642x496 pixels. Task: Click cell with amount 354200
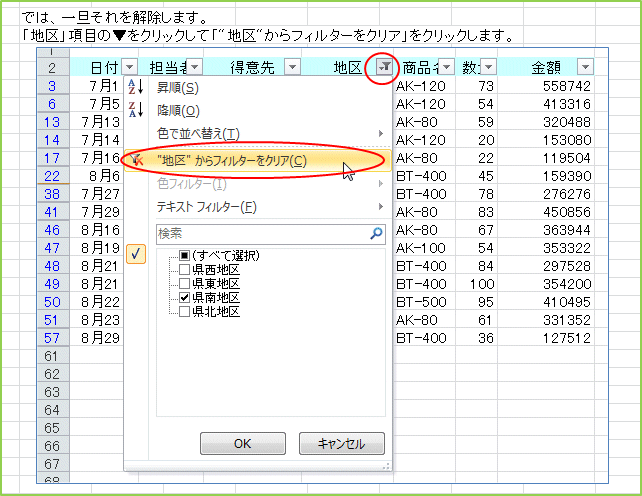[545, 284]
